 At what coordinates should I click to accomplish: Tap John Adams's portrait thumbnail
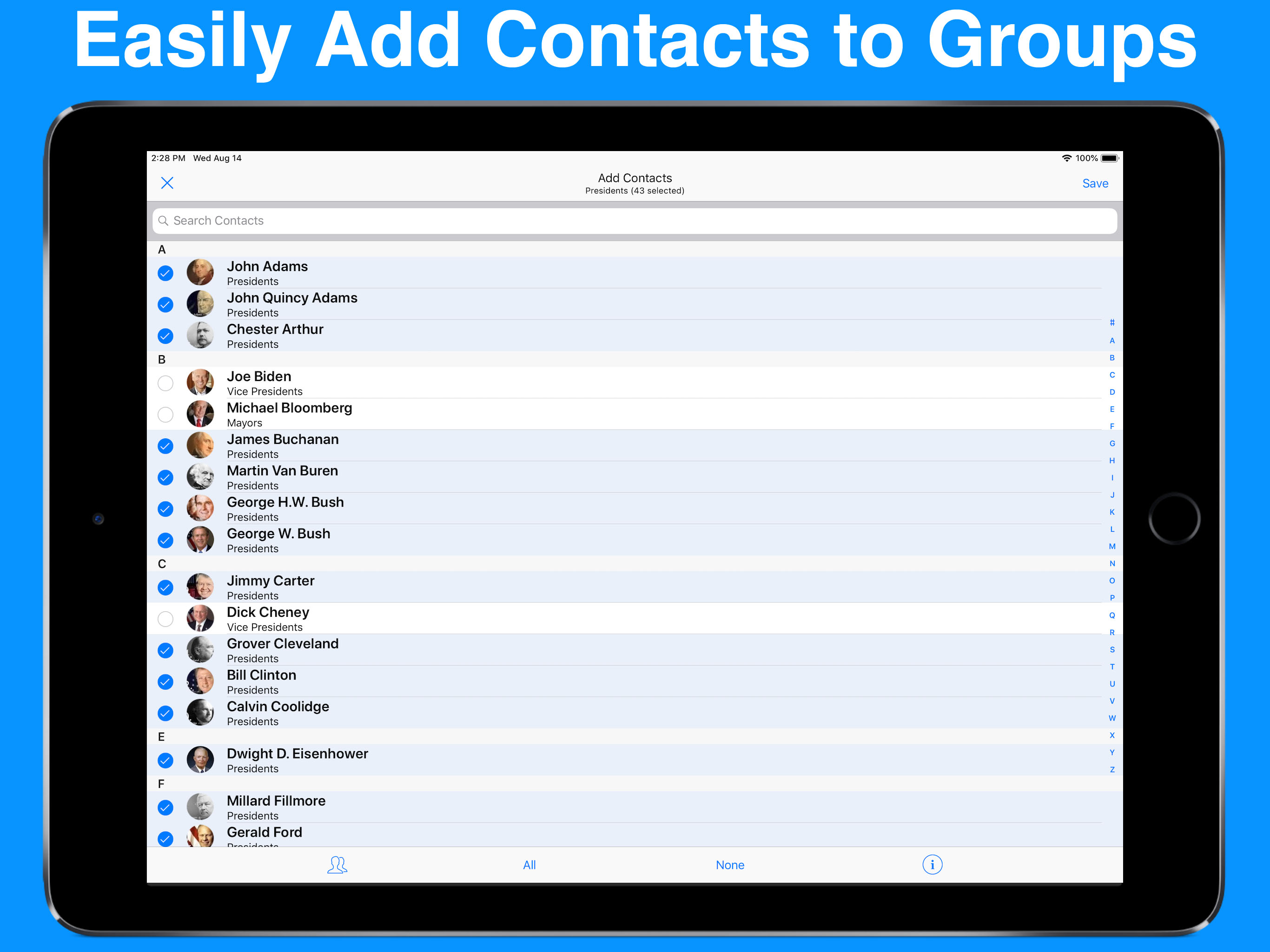click(x=200, y=273)
